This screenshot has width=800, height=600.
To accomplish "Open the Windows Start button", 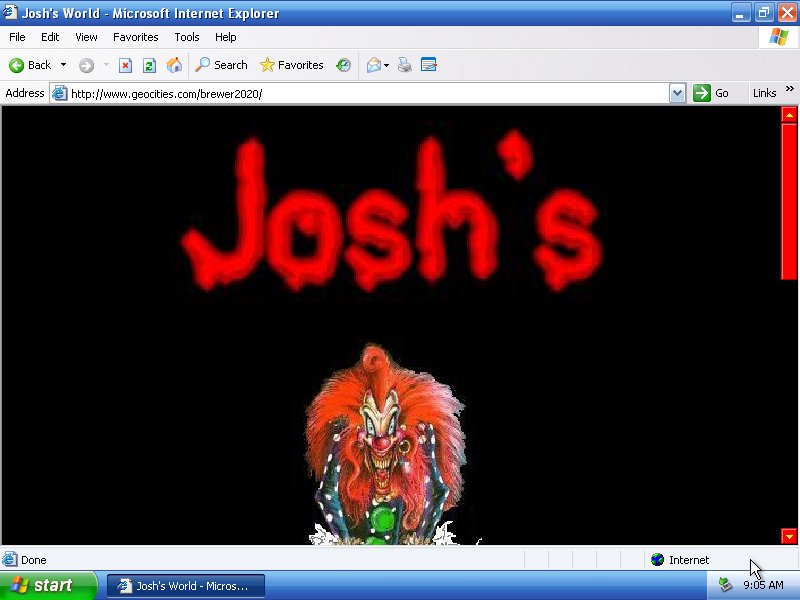I will tap(48, 585).
